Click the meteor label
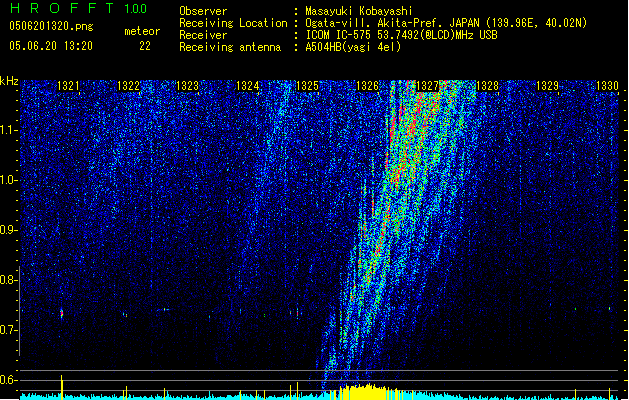The width and height of the screenshot is (629, 400). click(x=142, y=31)
